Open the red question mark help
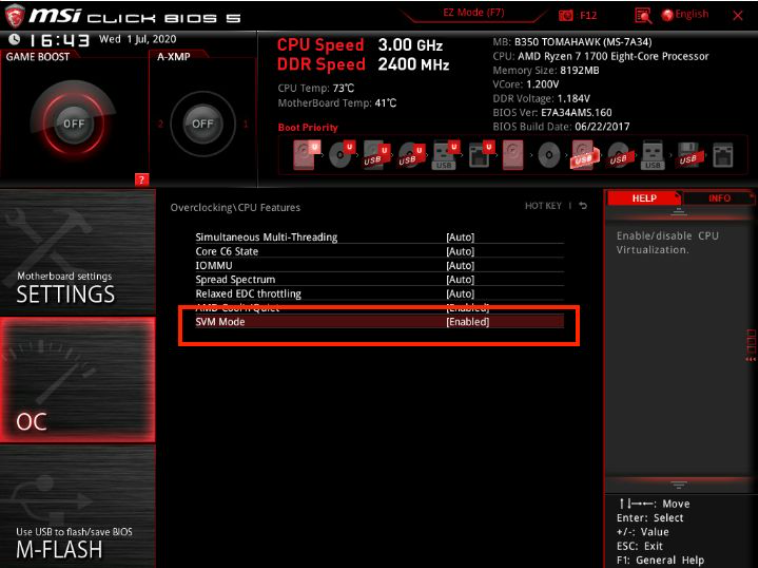 click(x=142, y=180)
